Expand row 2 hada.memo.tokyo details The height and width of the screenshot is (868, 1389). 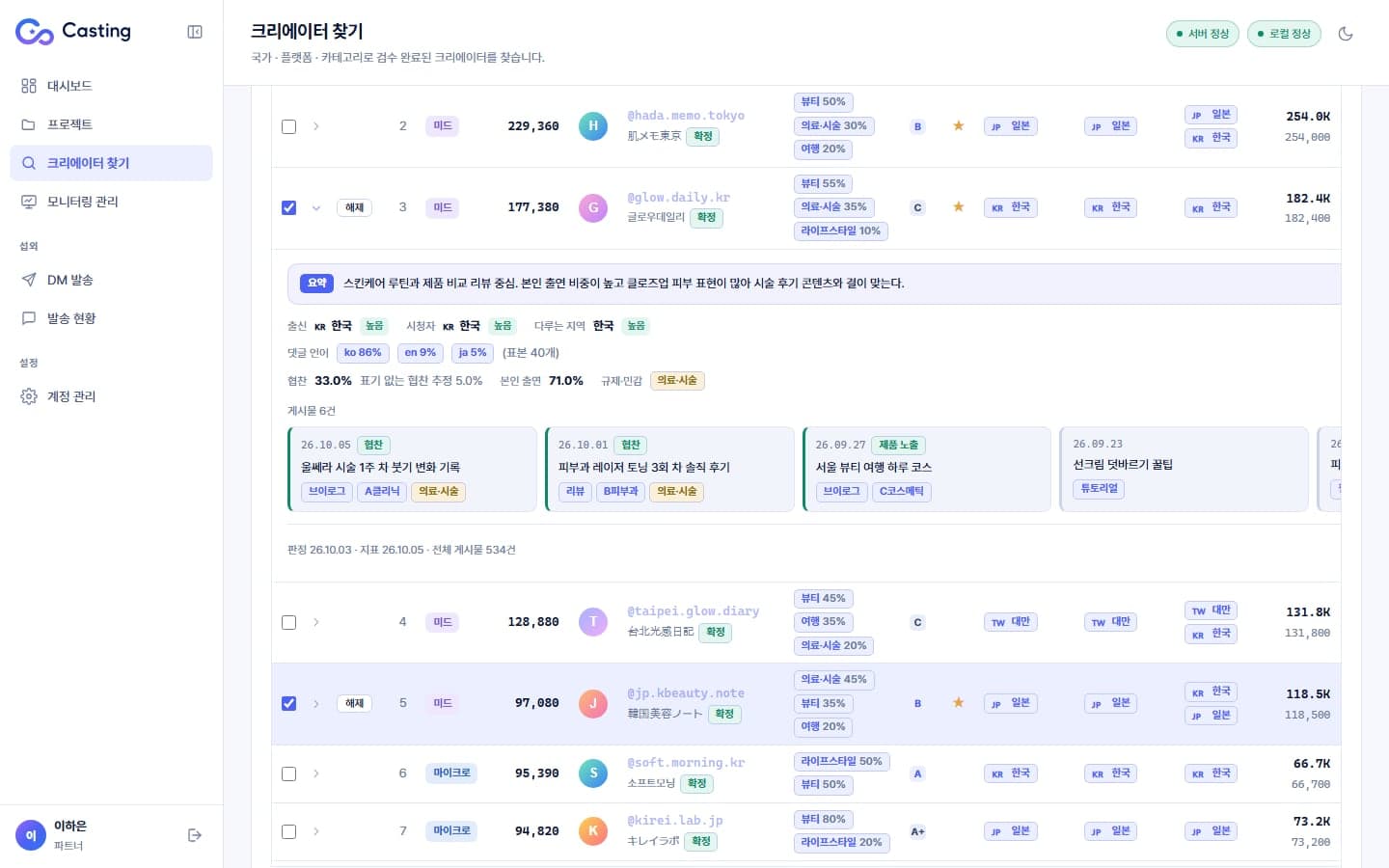pyautogui.click(x=316, y=126)
